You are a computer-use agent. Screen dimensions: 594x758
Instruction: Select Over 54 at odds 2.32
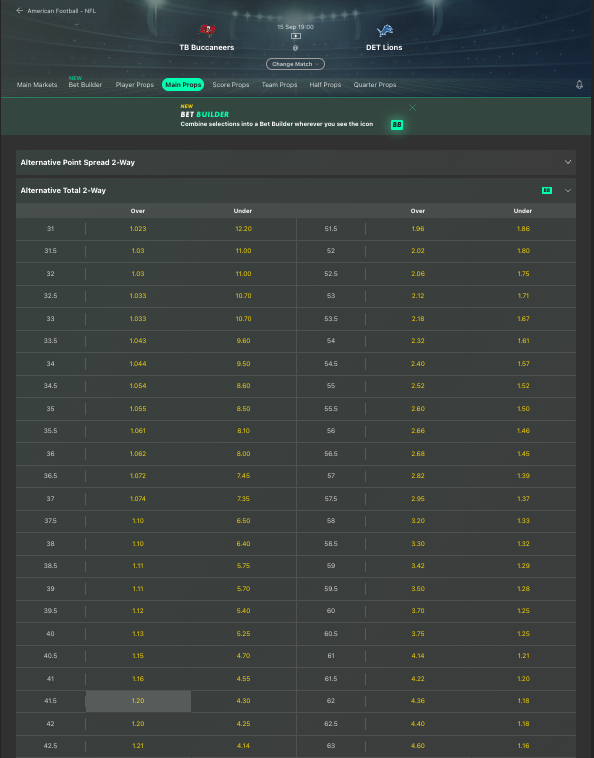point(418,341)
